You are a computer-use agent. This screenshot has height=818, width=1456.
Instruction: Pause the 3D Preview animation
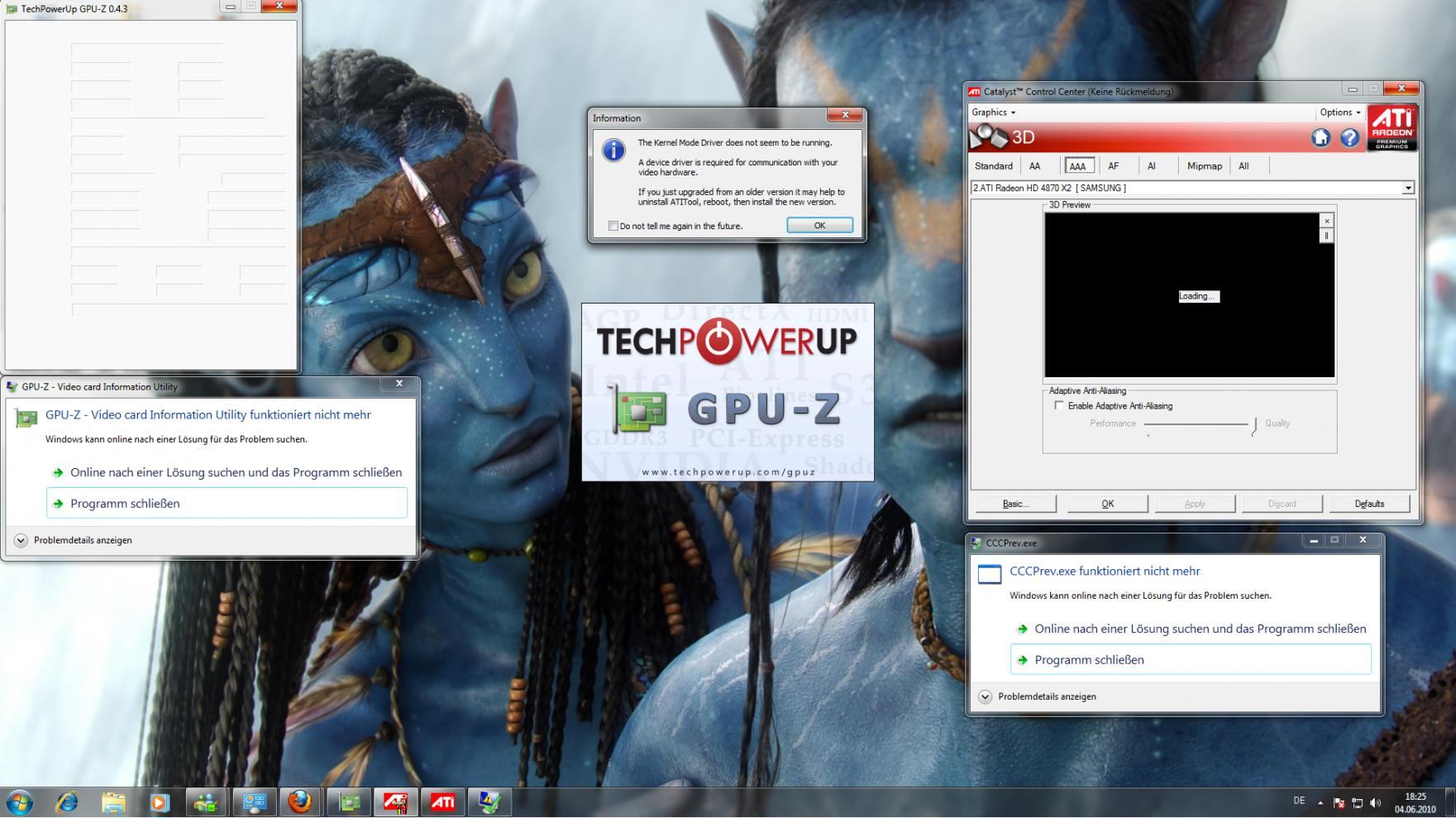tap(1326, 236)
